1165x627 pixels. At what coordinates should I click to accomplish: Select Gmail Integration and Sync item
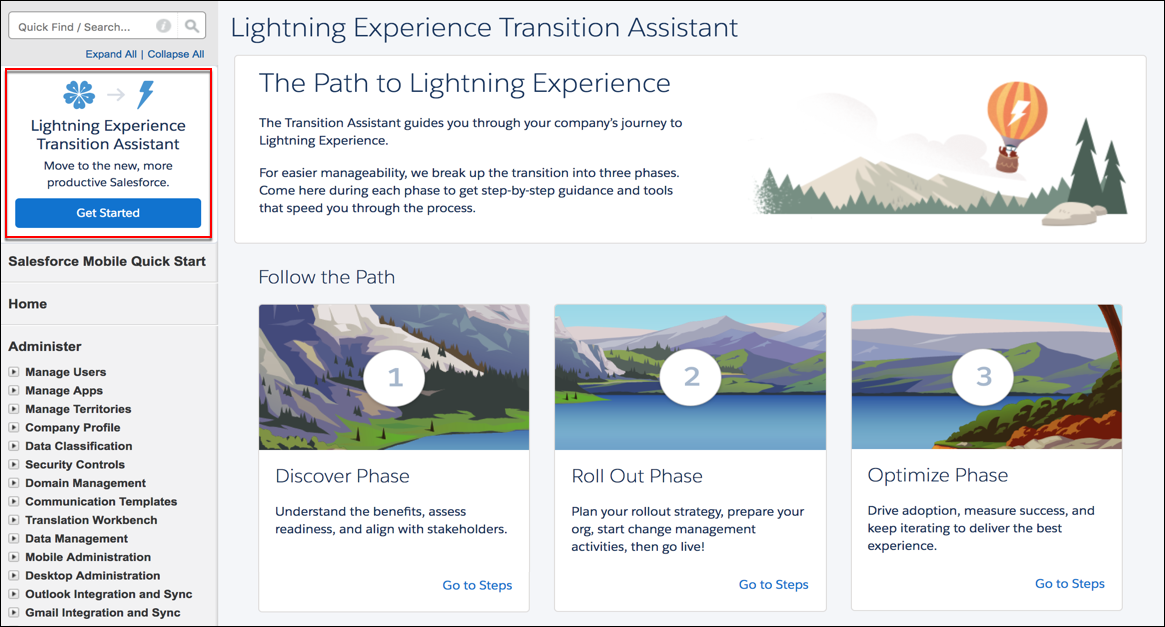point(103,614)
